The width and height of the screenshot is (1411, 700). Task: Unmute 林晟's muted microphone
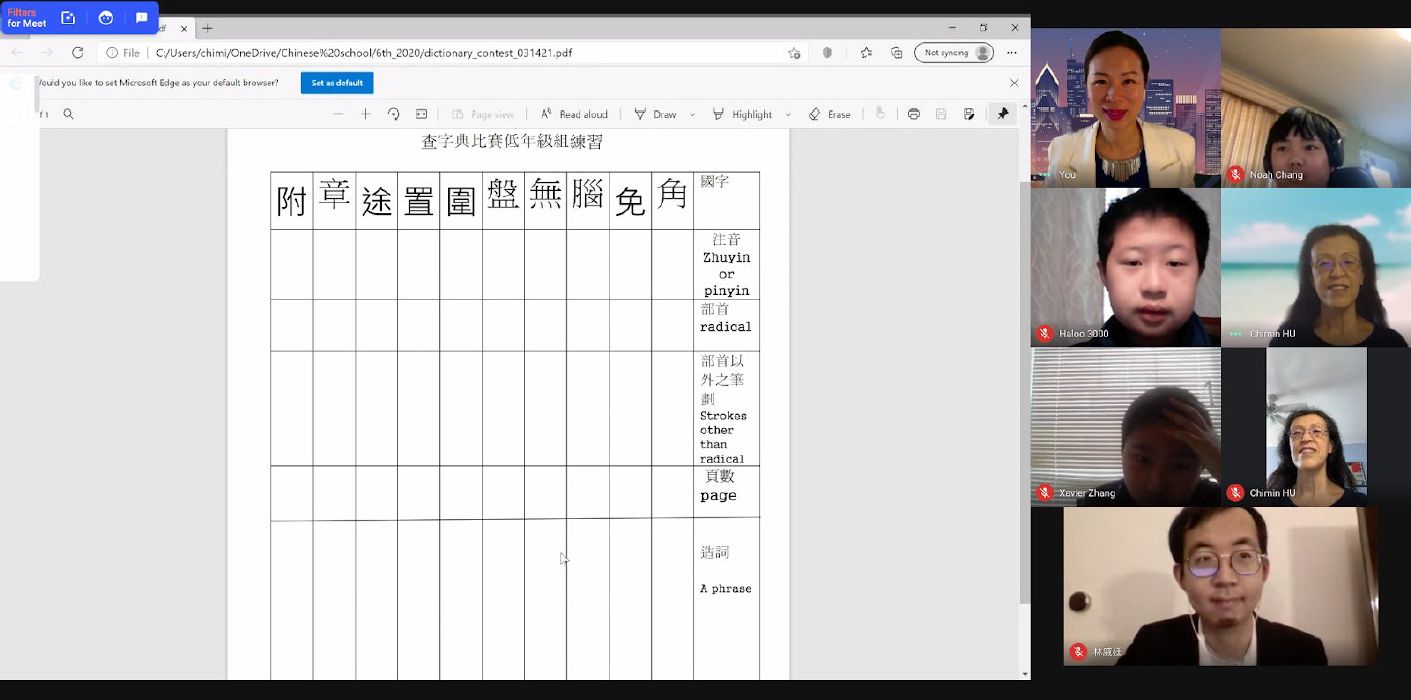tap(1078, 652)
